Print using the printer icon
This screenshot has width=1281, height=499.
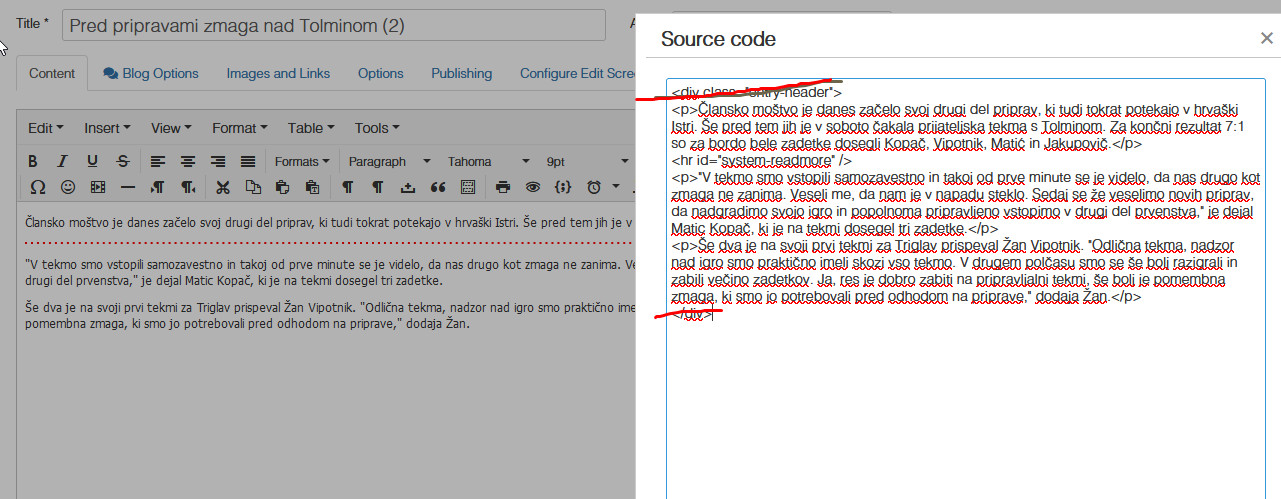(x=503, y=187)
